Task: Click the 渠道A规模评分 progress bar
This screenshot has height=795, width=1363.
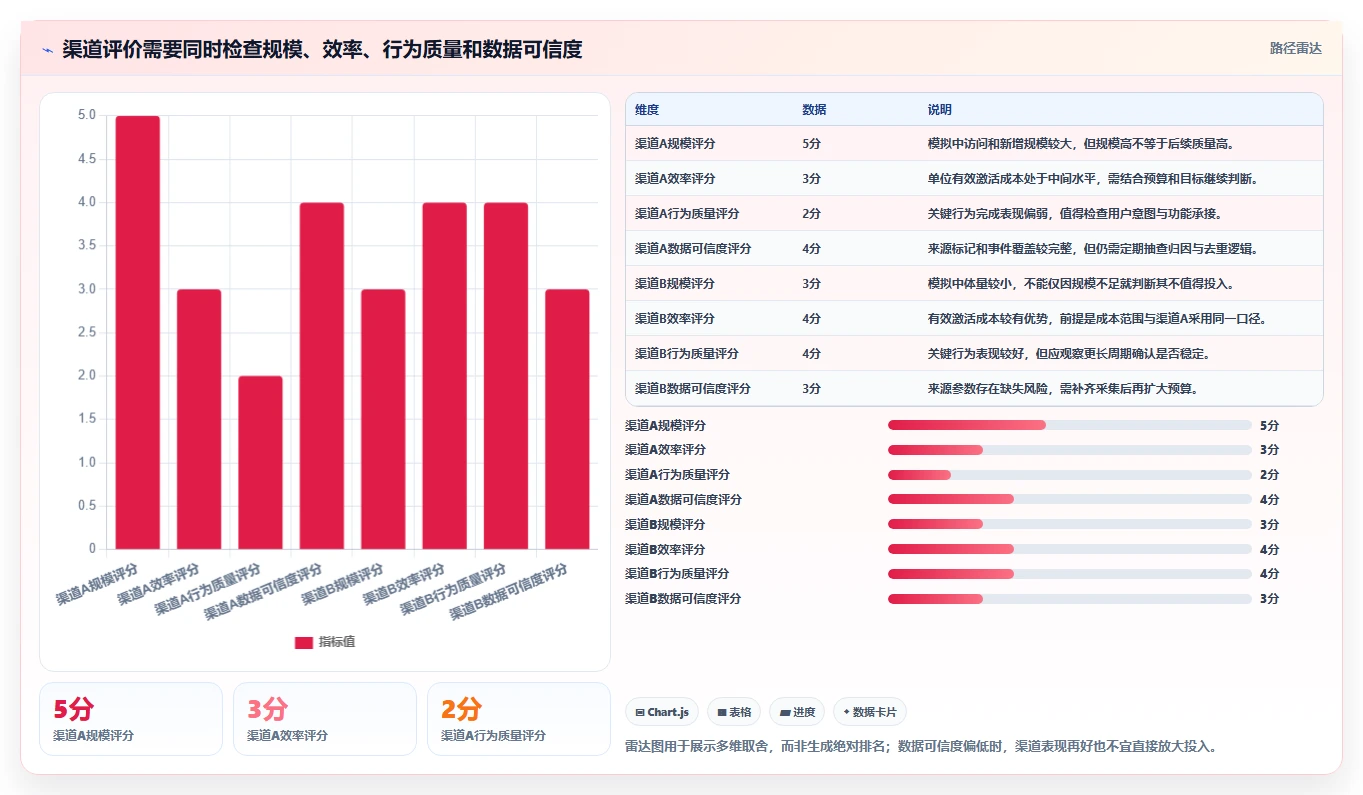Action: click(x=1069, y=425)
